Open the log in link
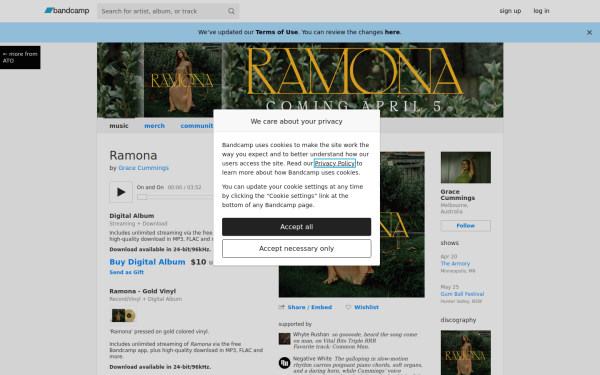Image resolution: width=600 pixels, height=375 pixels. [541, 11]
